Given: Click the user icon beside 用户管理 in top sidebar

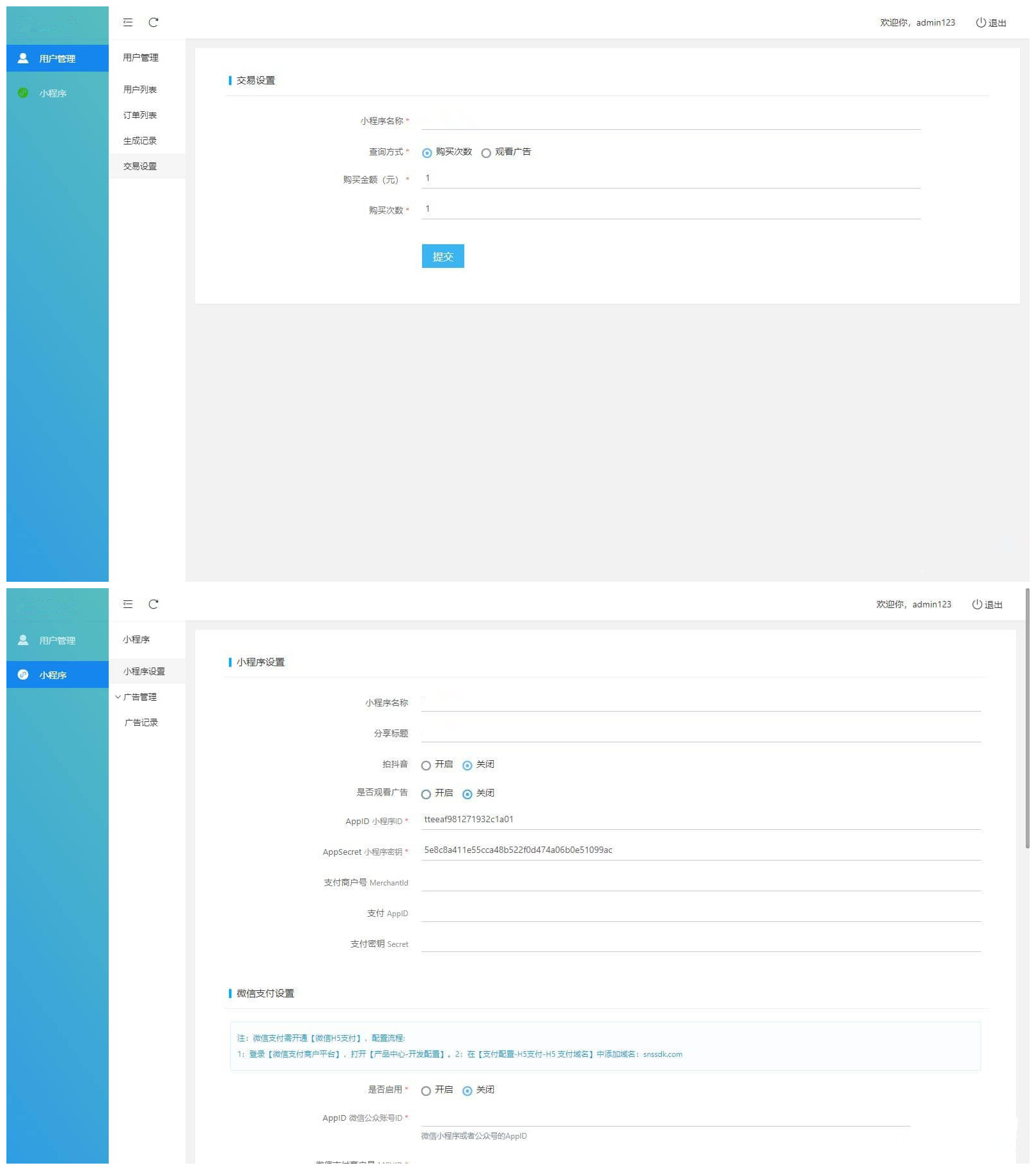Looking at the screenshot, I should tap(23, 58).
